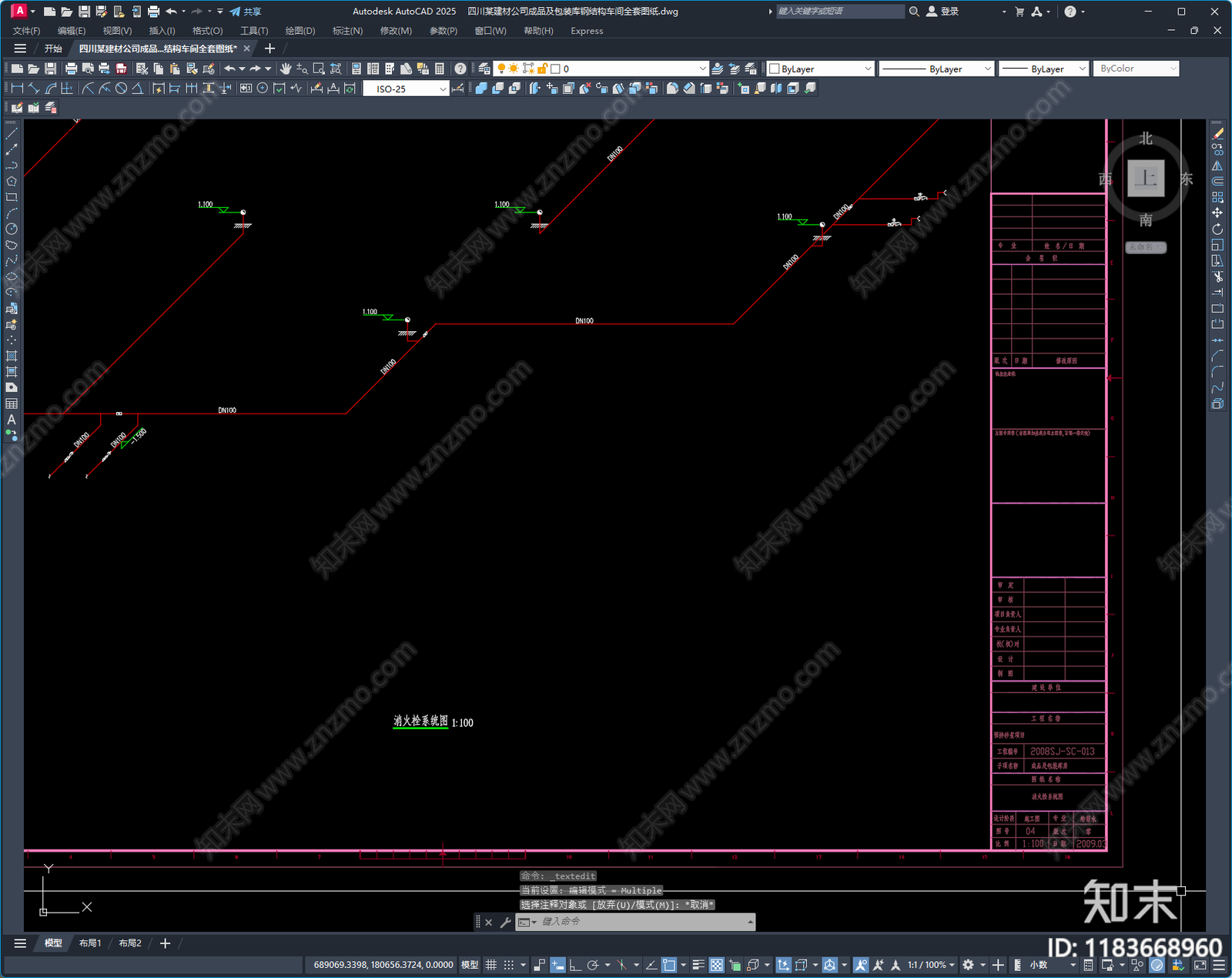This screenshot has height=978, width=1232.
Task: Select the Circle tool in left toolbar
Action: pos(12,229)
